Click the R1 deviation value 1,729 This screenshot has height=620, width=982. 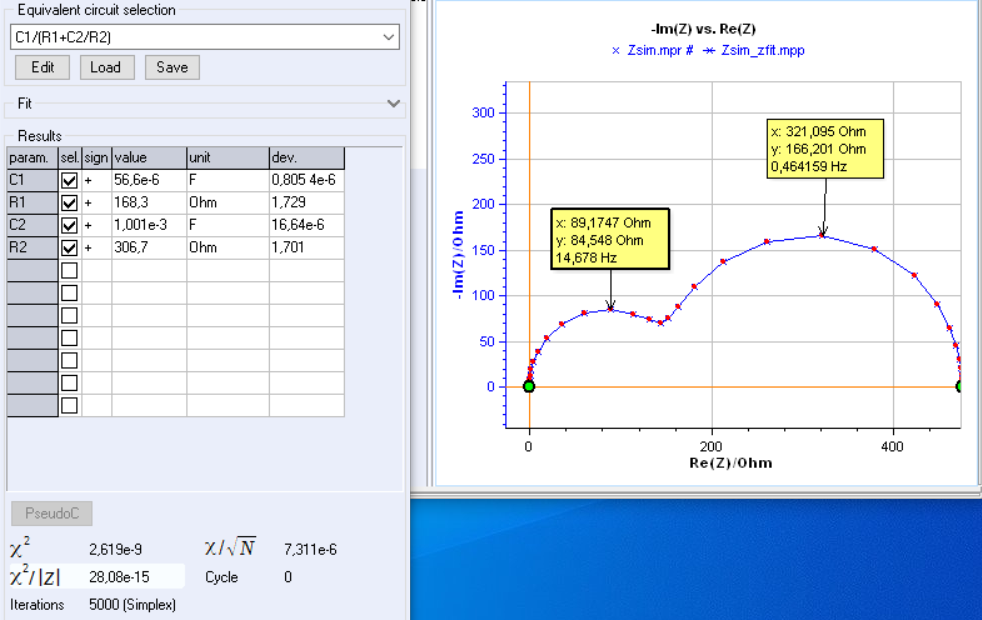pos(306,203)
